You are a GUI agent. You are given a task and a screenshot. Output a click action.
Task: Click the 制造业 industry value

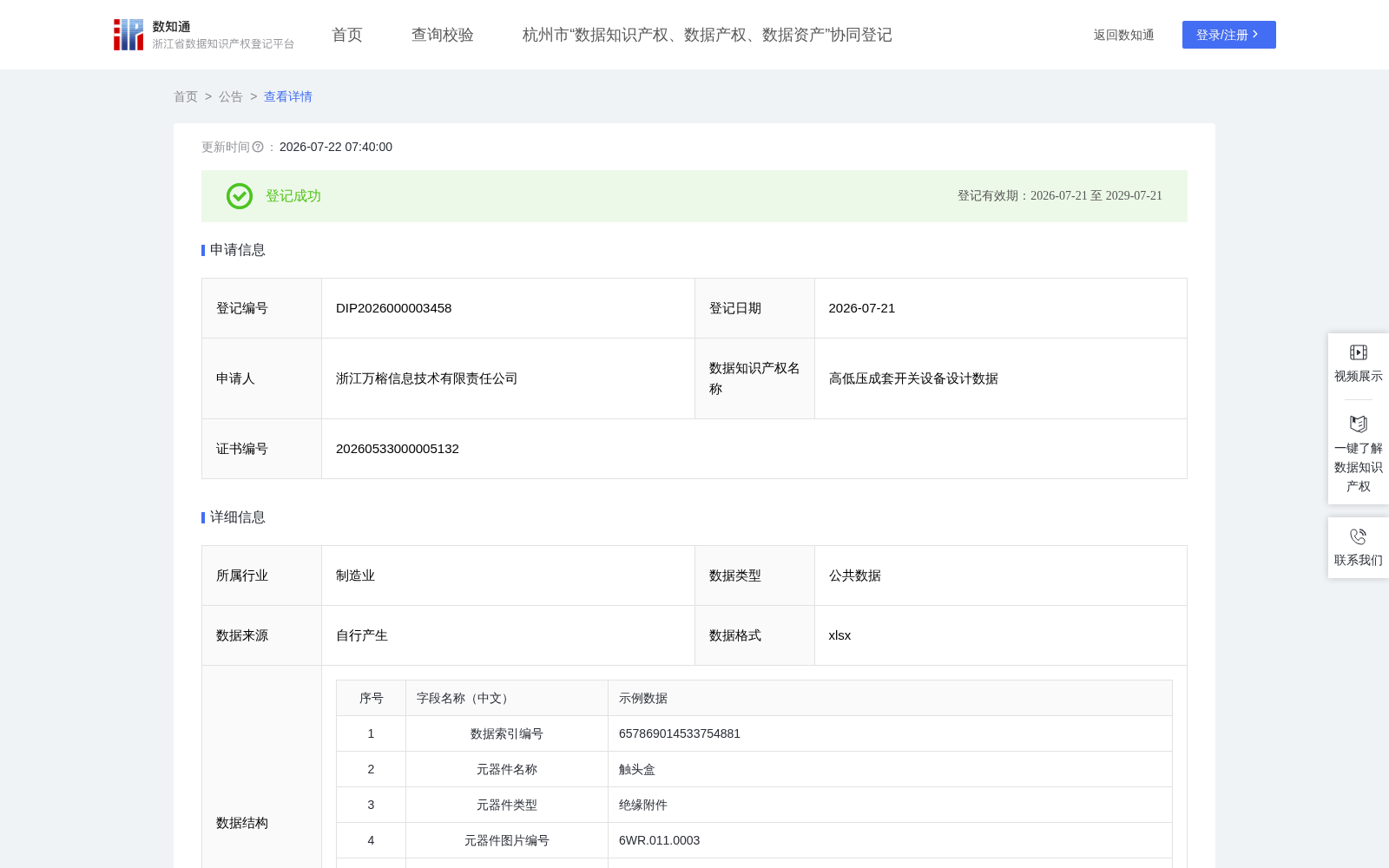click(356, 575)
